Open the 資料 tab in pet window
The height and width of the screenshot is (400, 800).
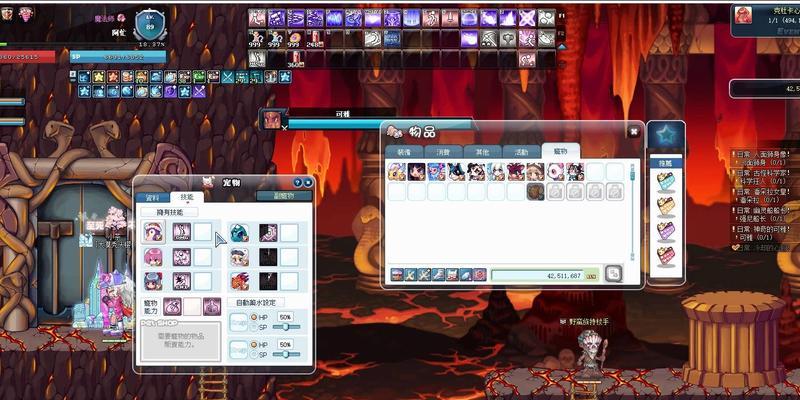click(152, 197)
